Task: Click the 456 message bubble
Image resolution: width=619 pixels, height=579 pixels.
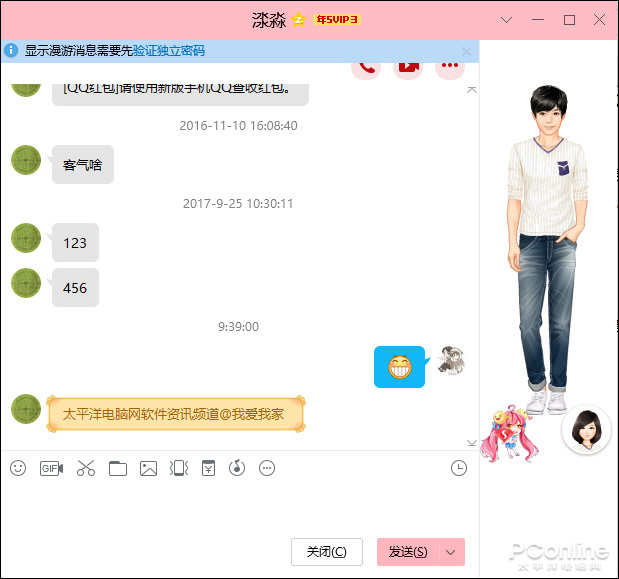Action: pos(75,287)
